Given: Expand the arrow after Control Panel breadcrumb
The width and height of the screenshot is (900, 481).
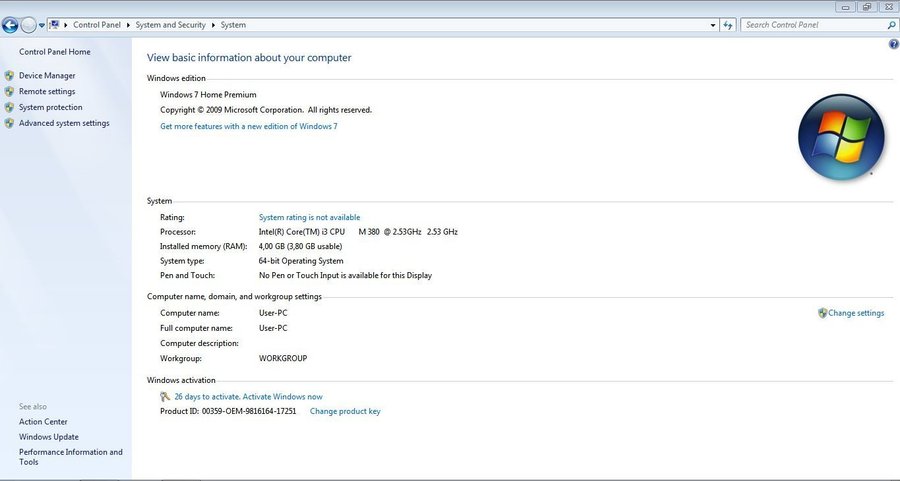Looking at the screenshot, I should tap(128, 25).
